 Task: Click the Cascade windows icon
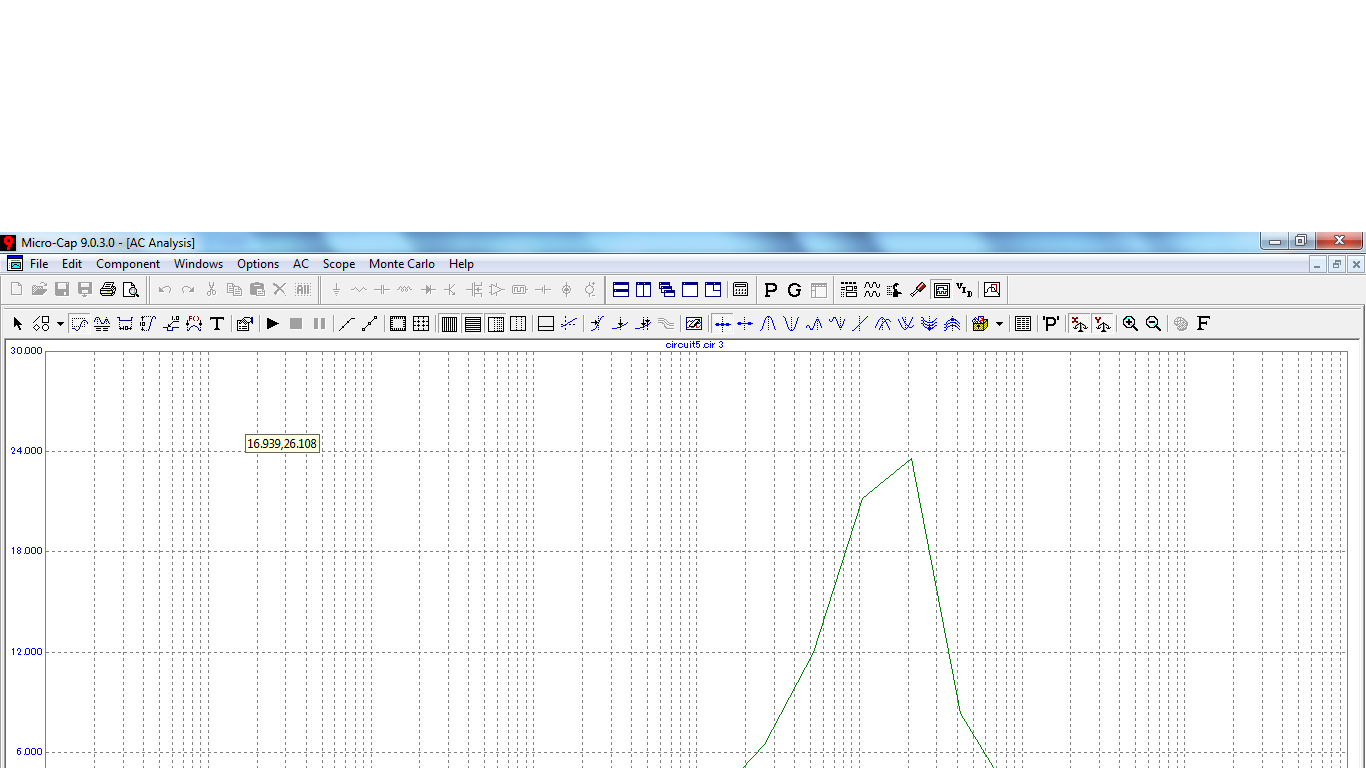coord(667,290)
